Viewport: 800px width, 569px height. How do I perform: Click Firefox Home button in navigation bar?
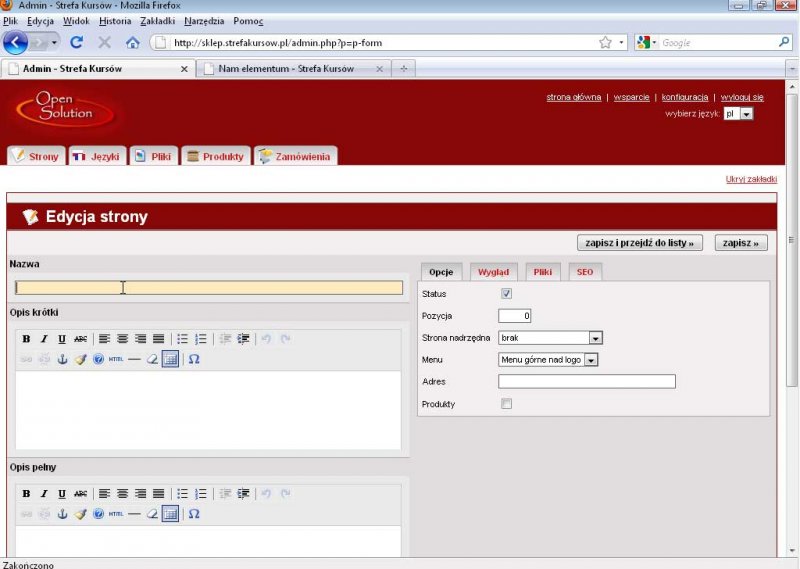pos(132,43)
